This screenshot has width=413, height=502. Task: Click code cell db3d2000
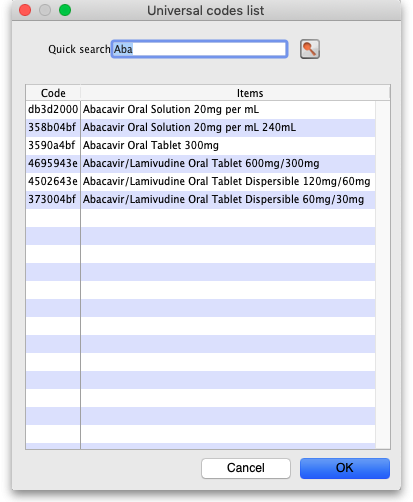click(53, 109)
